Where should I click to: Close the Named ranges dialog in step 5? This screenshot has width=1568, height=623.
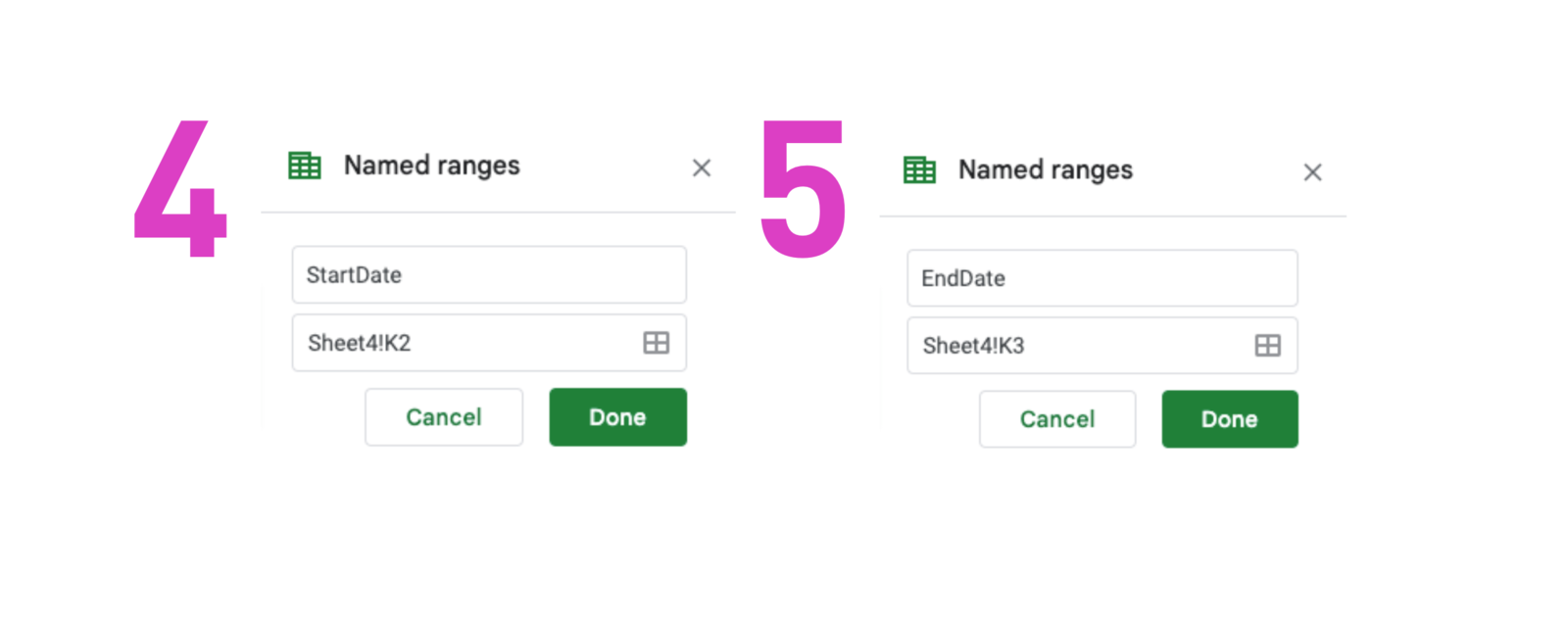tap(1313, 171)
